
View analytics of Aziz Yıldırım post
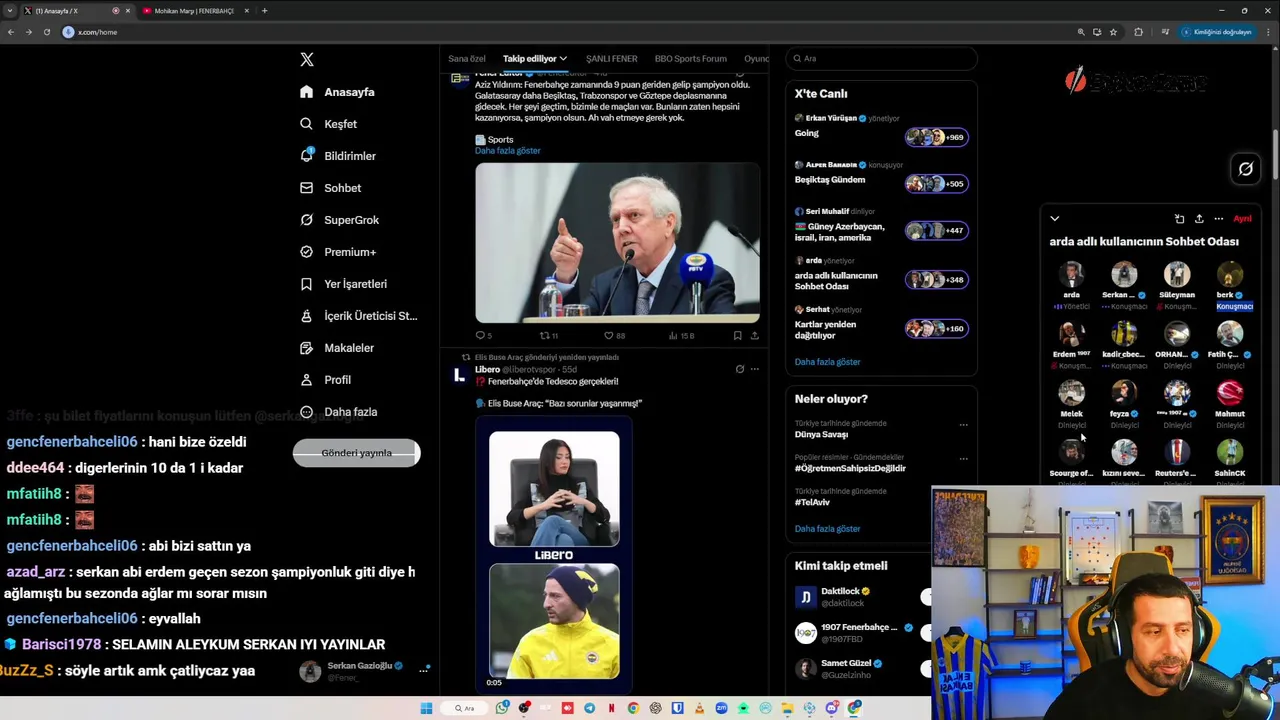tap(681, 336)
